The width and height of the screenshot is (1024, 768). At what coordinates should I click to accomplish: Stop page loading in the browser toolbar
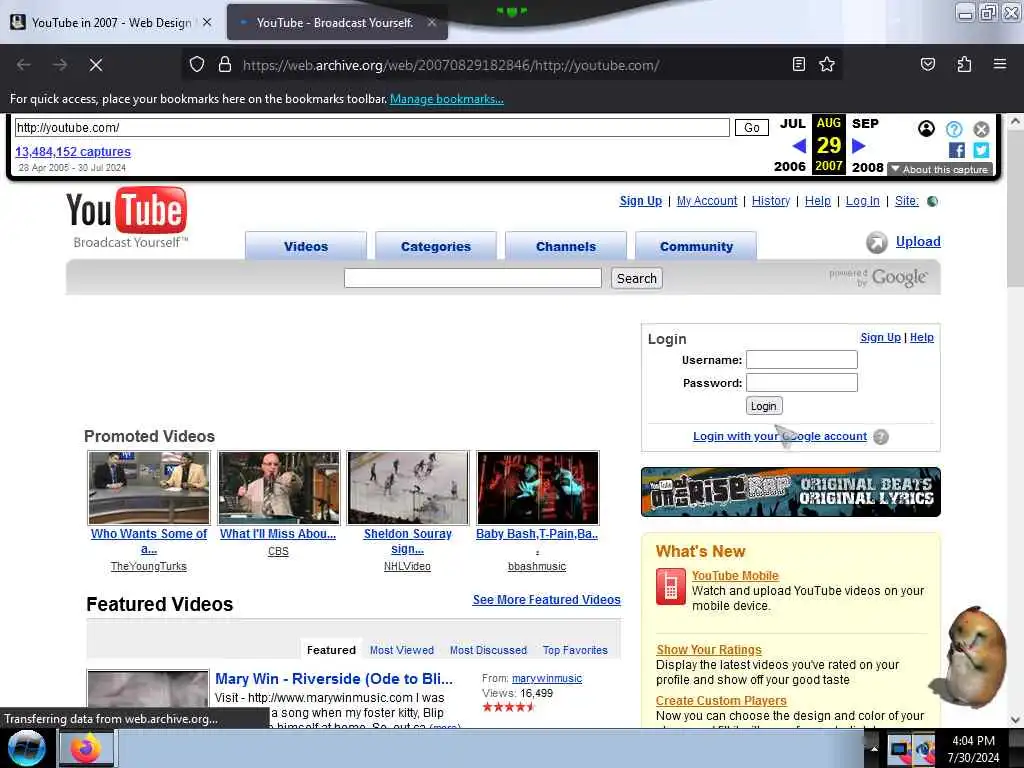click(x=96, y=65)
